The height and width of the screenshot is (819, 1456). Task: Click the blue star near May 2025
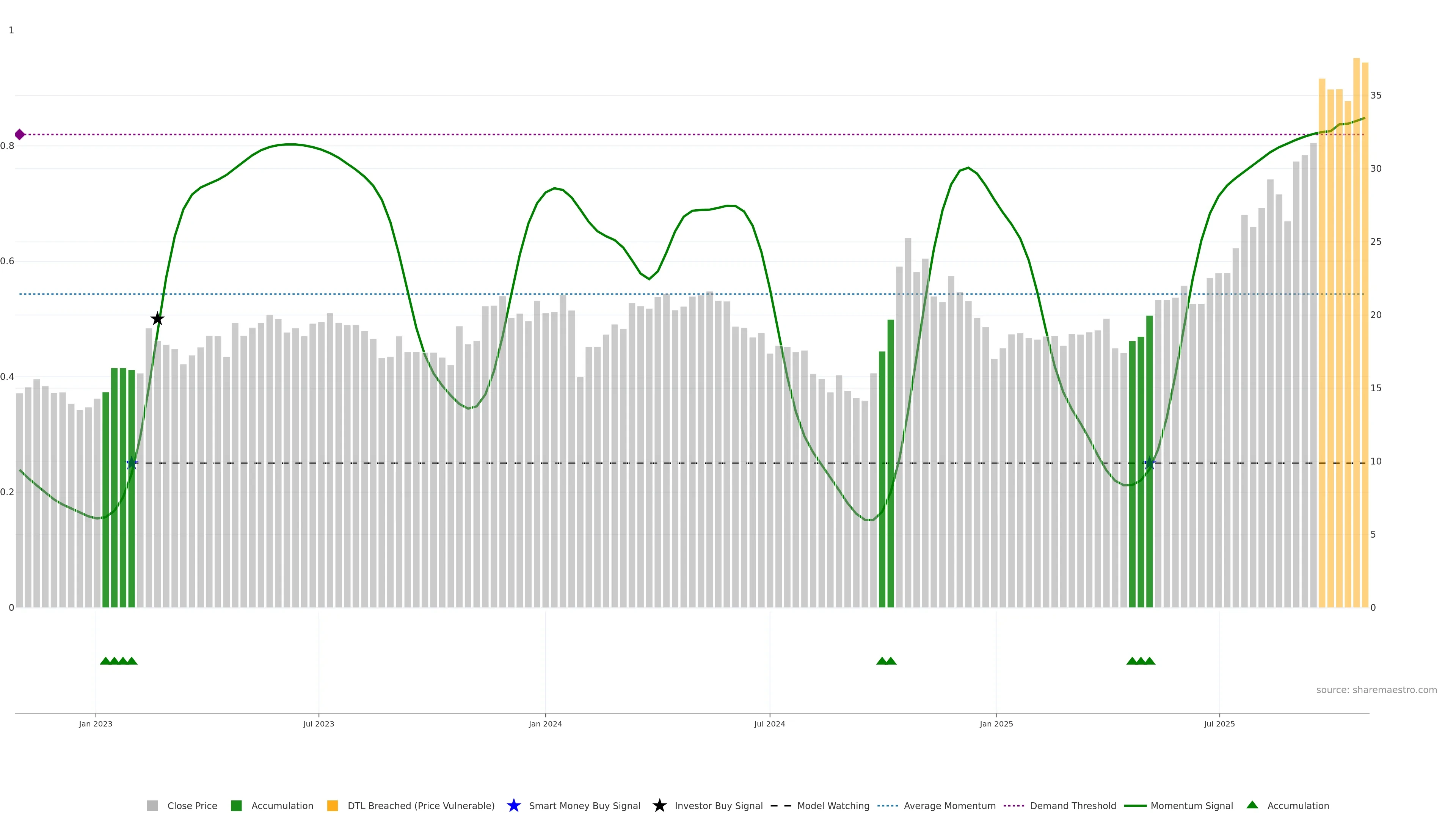[1149, 463]
